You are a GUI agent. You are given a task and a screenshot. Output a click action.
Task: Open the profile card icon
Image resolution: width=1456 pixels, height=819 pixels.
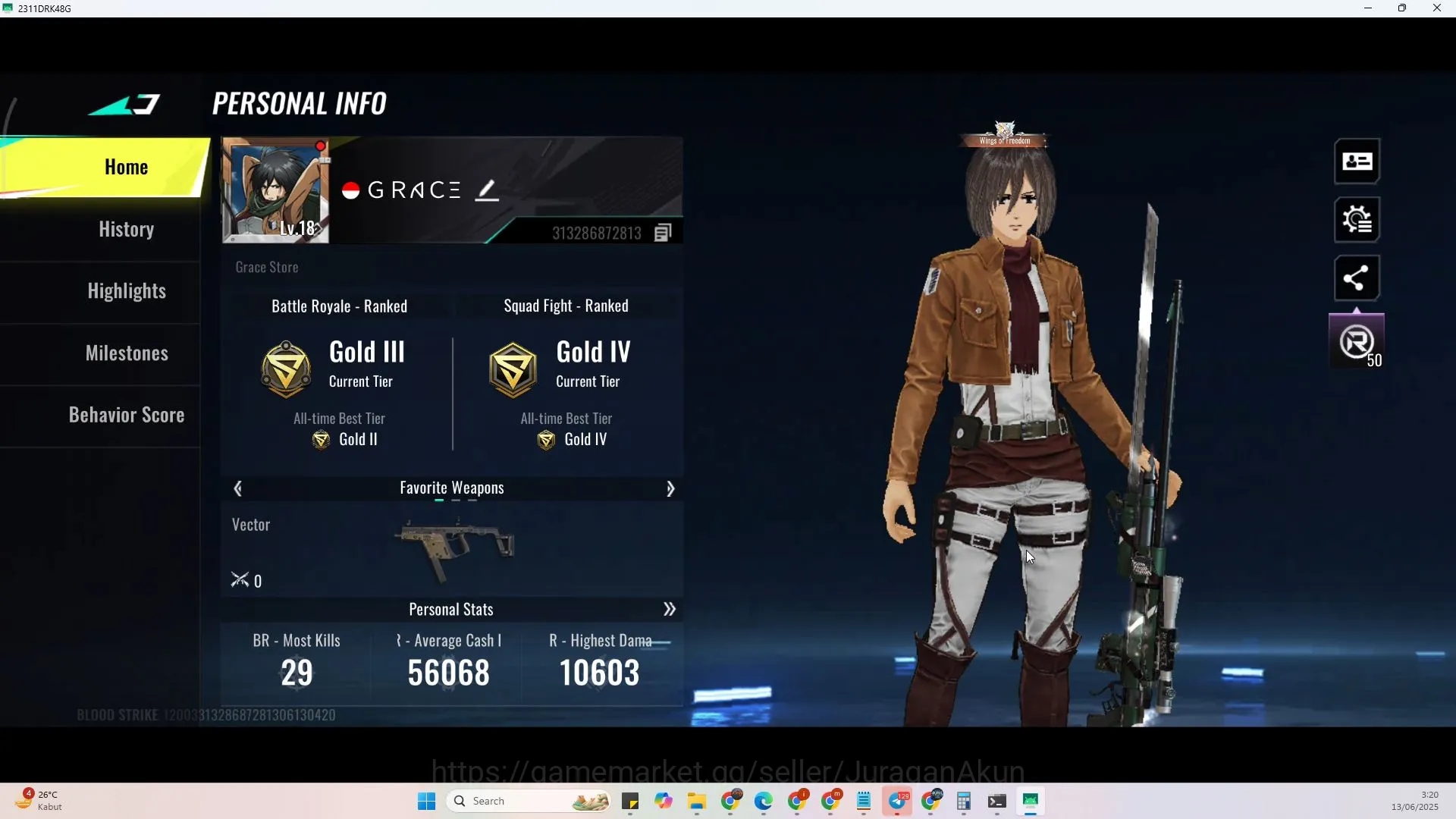1357,162
